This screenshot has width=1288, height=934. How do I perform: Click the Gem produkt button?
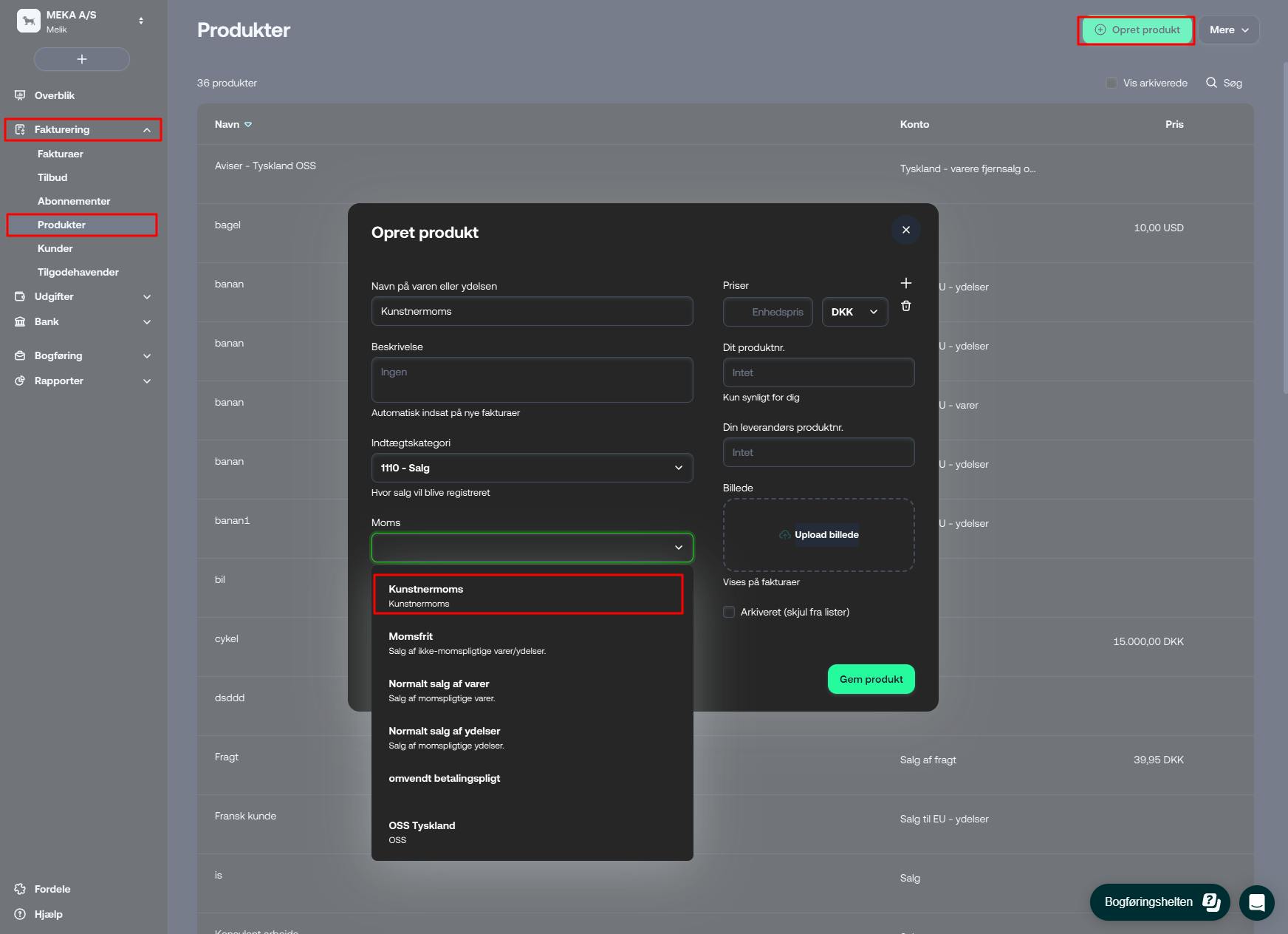[871, 679]
